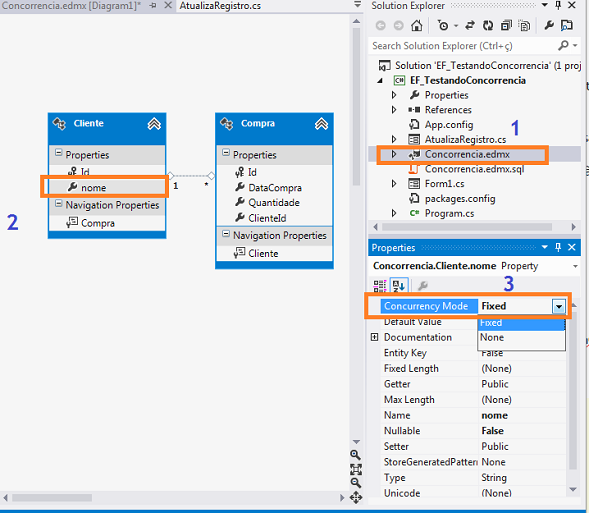The height and width of the screenshot is (513, 589).
Task: Select Form1.cs in Solution Explorer
Action: click(444, 184)
